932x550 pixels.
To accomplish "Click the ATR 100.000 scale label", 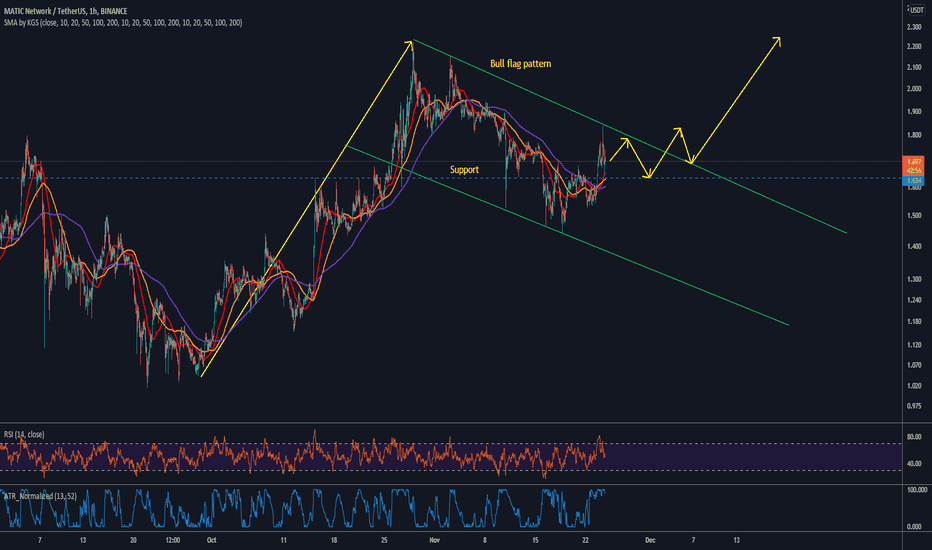I will (x=917, y=490).
